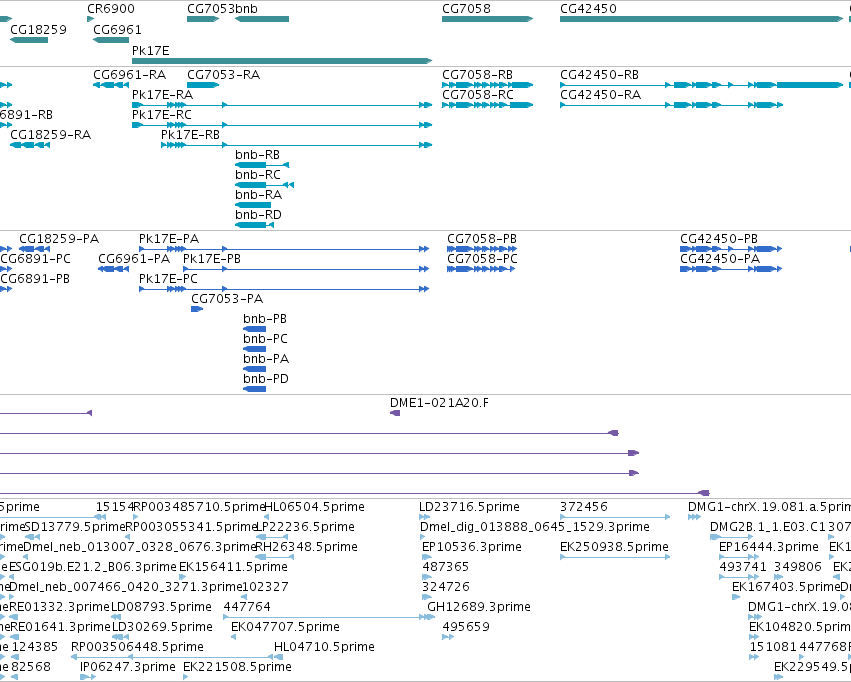Select EST RP003506448.5prime
The width and height of the screenshot is (851, 682).
pyautogui.click(x=174, y=657)
